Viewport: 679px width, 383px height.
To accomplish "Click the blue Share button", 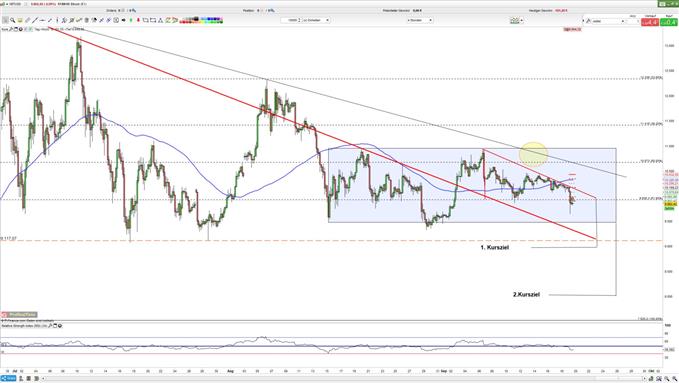I will coord(8,379).
